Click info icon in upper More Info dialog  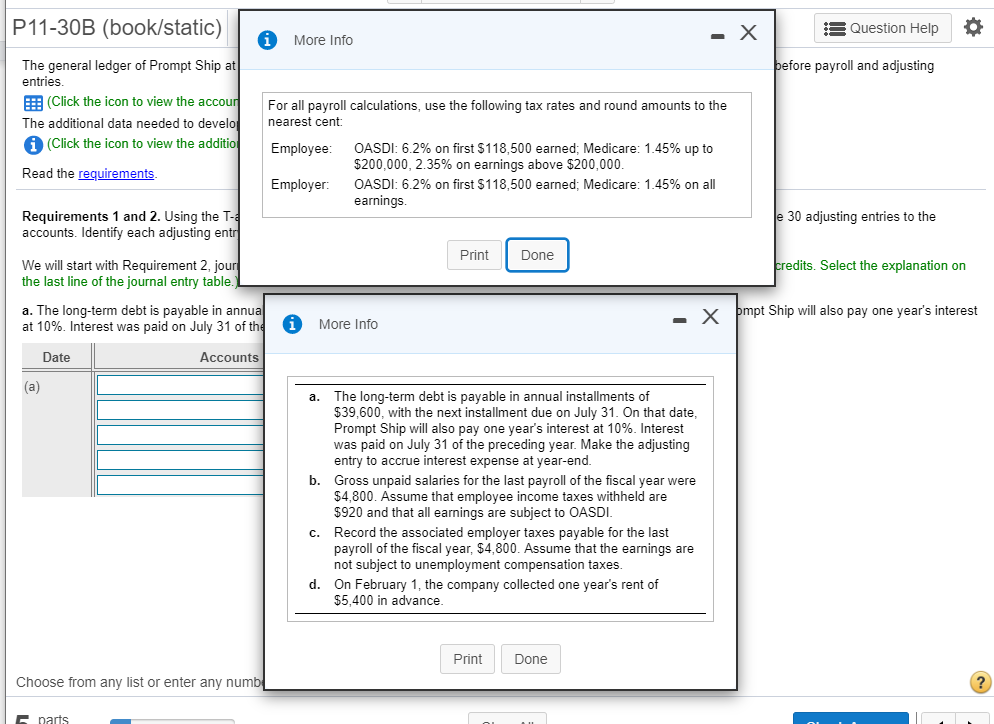click(267, 40)
